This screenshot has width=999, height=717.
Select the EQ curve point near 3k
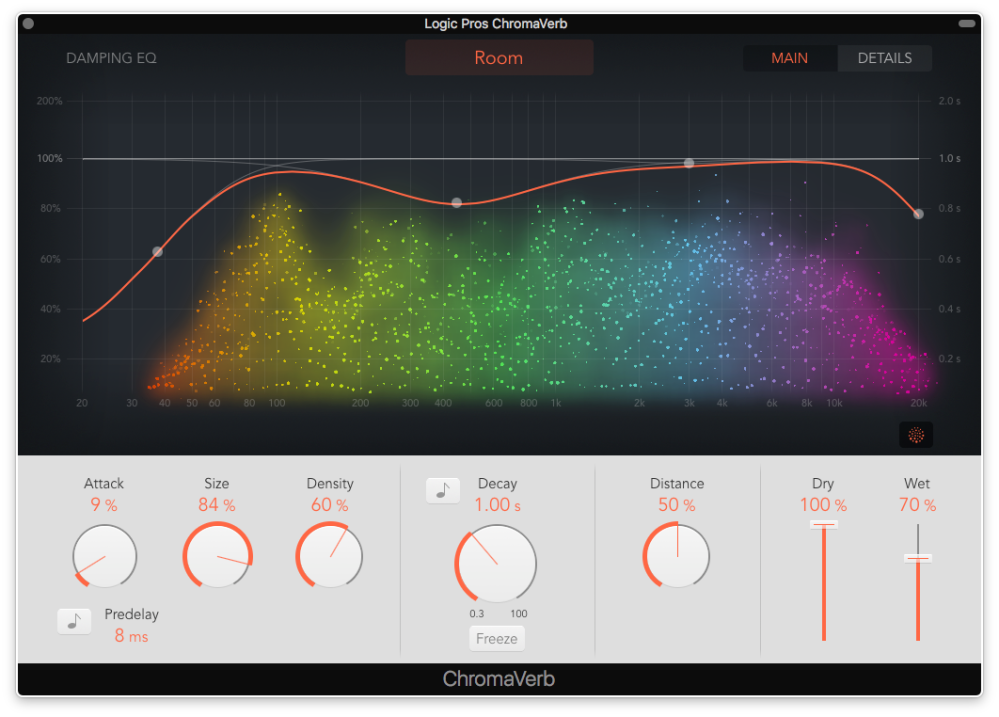[x=689, y=163]
